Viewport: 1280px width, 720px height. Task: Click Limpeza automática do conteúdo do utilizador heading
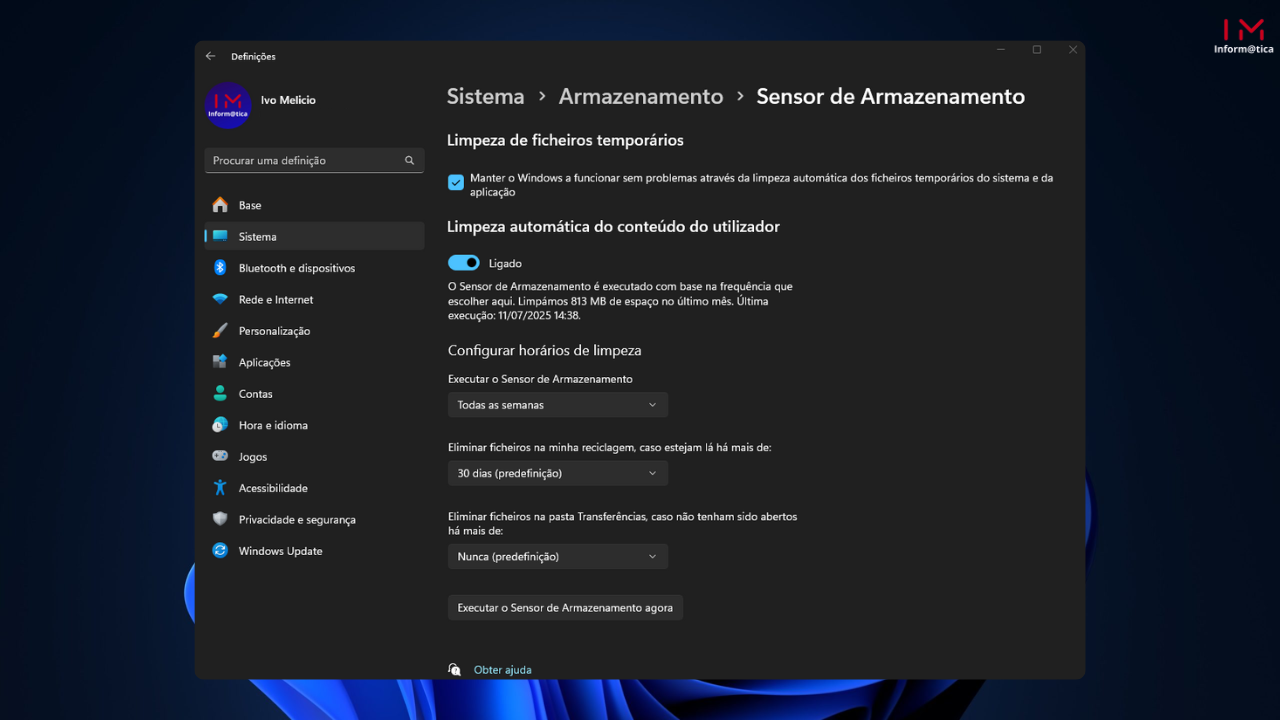point(613,227)
